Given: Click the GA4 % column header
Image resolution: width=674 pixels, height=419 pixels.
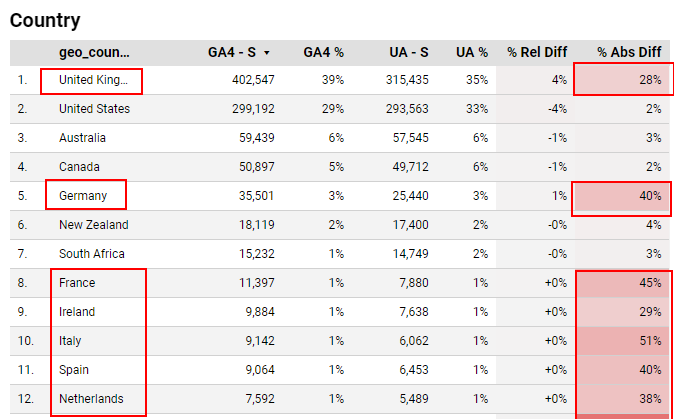Looking at the screenshot, I should pyautogui.click(x=323, y=51).
